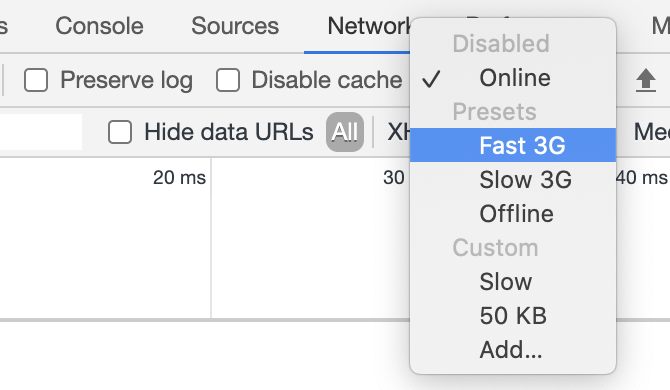Click the Import HAR file upload arrow icon
Screen dimensions: 670x390
[645, 80]
